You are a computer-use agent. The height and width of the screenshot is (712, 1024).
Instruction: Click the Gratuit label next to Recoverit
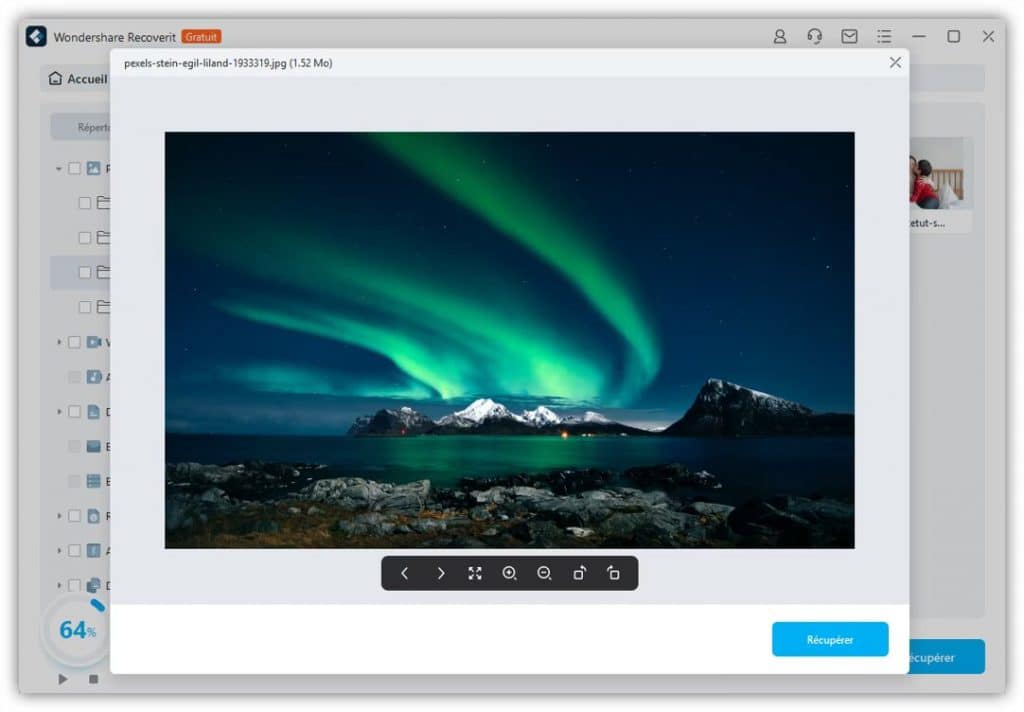point(201,36)
